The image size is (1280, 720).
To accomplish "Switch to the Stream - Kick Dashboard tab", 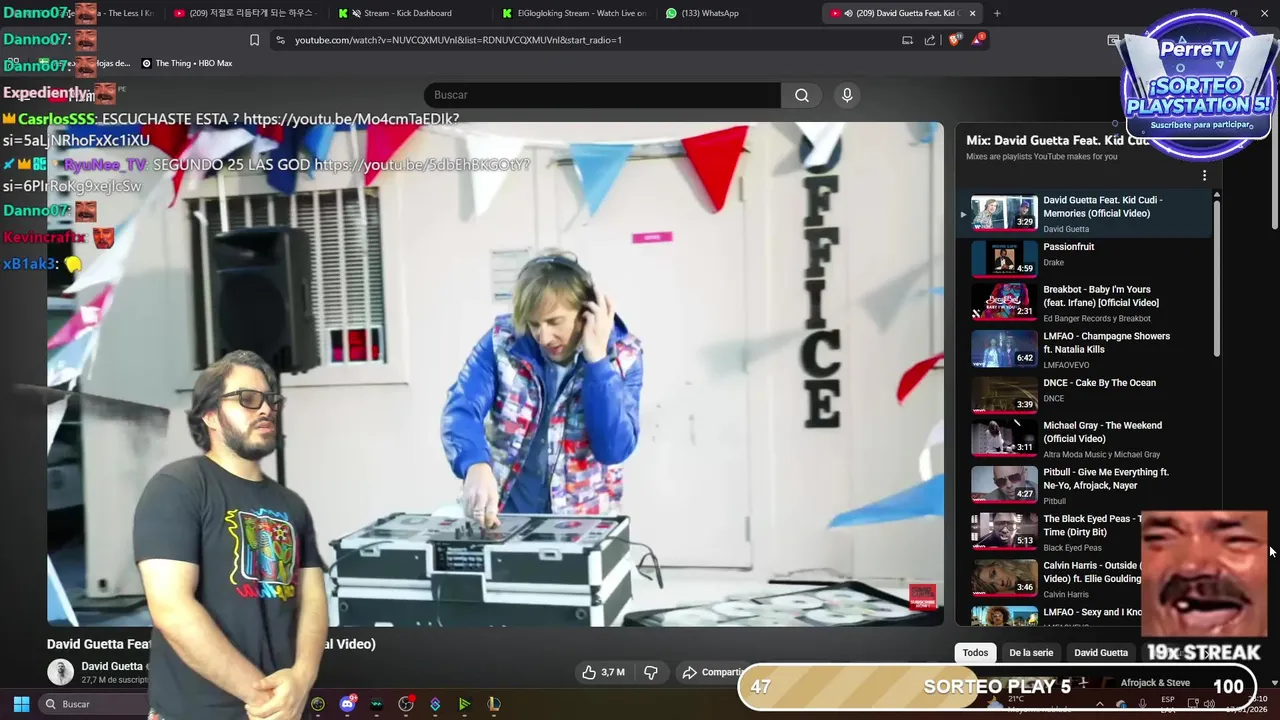I will pyautogui.click(x=408, y=13).
